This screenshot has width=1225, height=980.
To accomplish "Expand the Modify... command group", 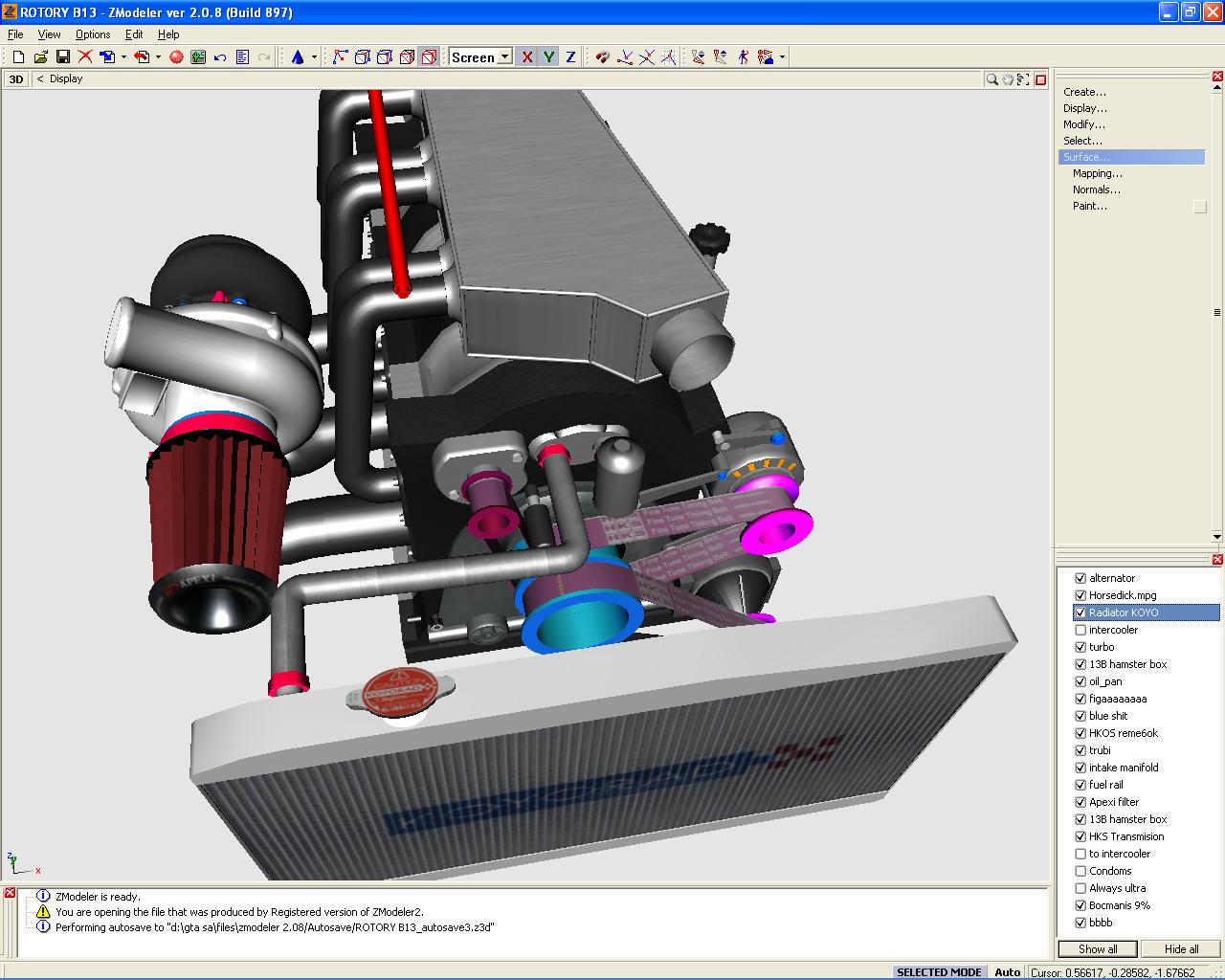I will click(1084, 124).
